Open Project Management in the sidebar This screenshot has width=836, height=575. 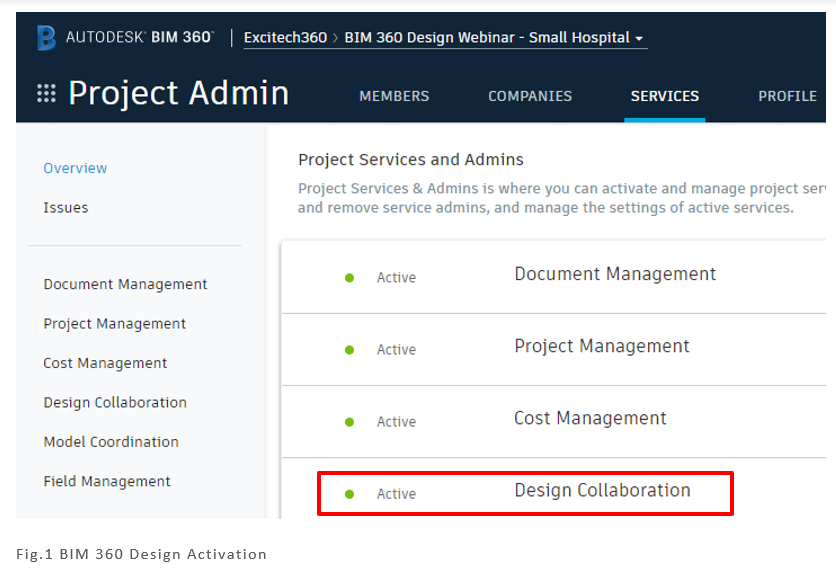coord(115,324)
